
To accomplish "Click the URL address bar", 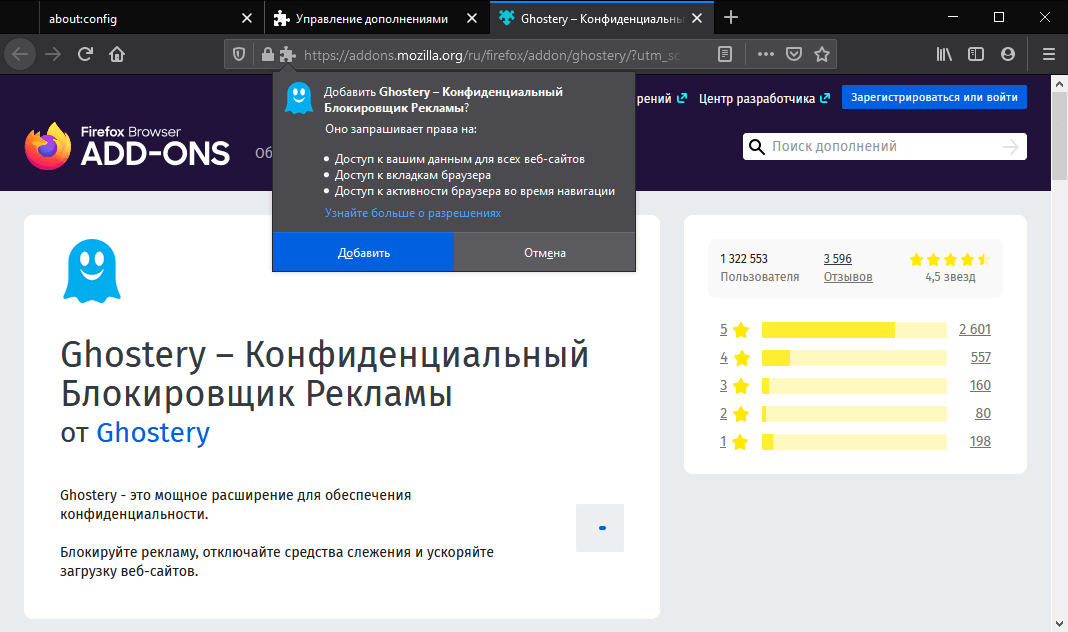I will click(x=492, y=54).
